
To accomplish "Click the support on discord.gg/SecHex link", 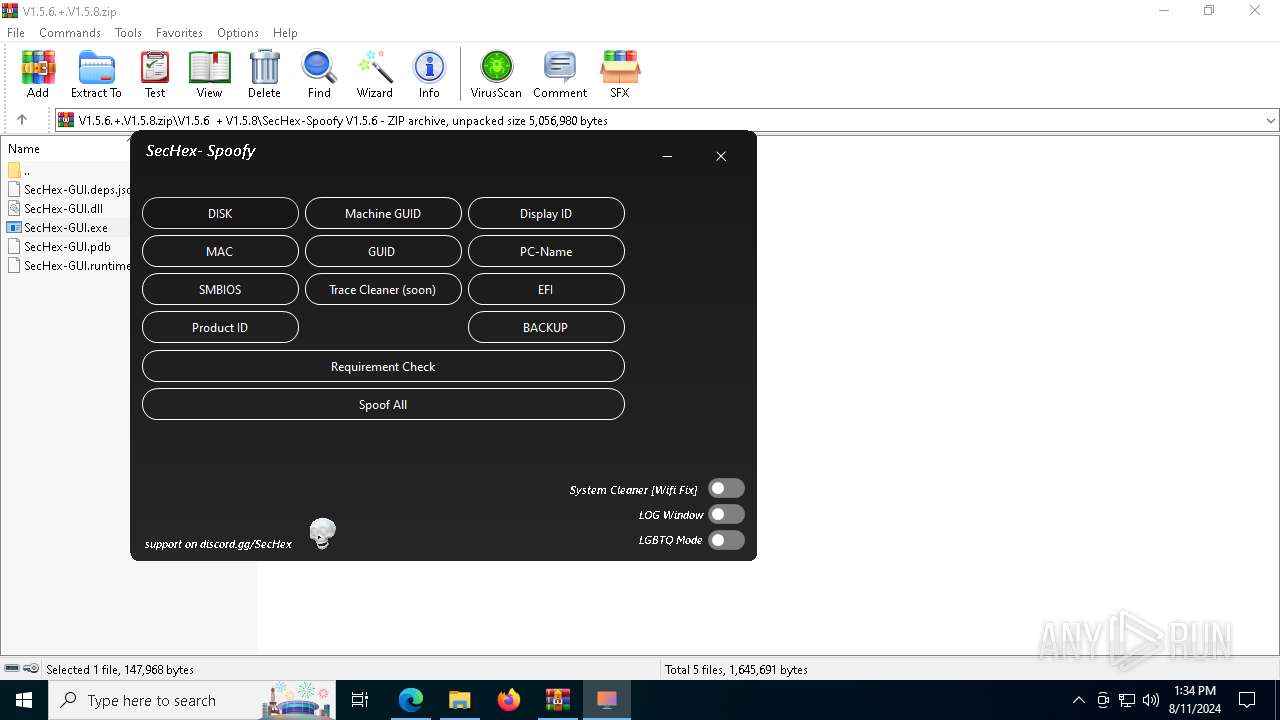I will 218,544.
